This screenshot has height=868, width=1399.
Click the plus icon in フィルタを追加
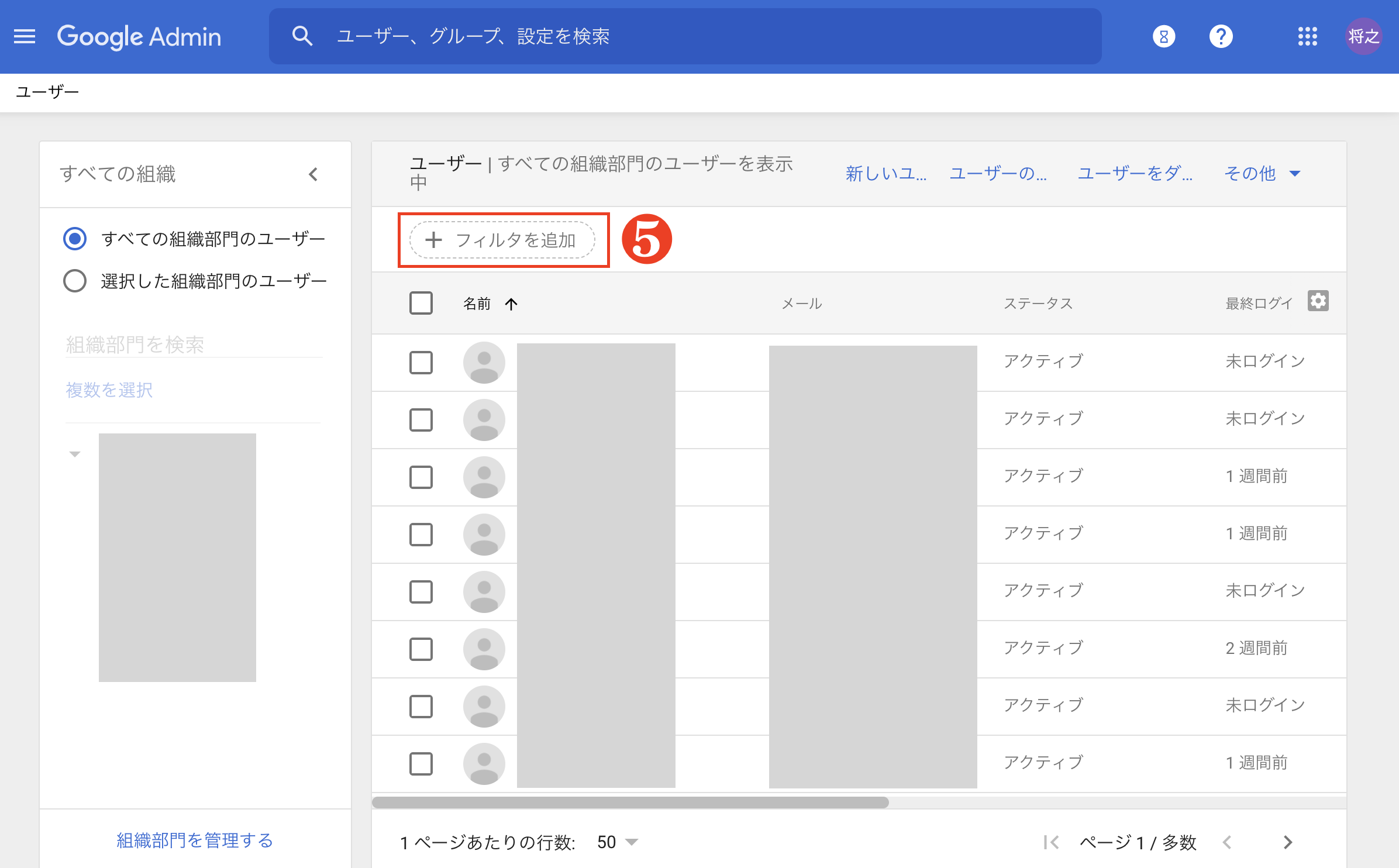(x=433, y=240)
